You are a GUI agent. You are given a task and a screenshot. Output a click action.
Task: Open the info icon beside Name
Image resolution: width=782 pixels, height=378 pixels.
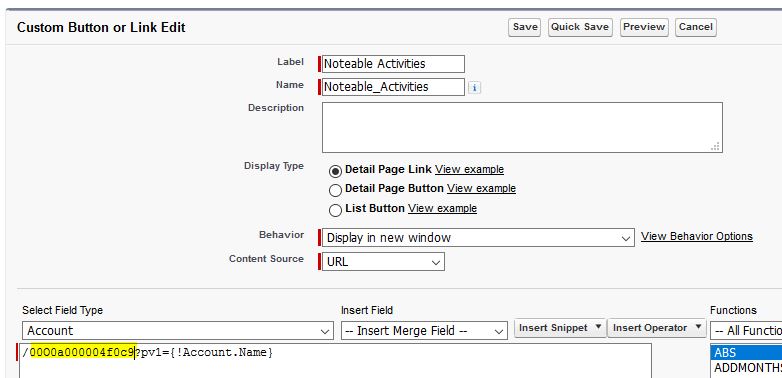click(474, 88)
